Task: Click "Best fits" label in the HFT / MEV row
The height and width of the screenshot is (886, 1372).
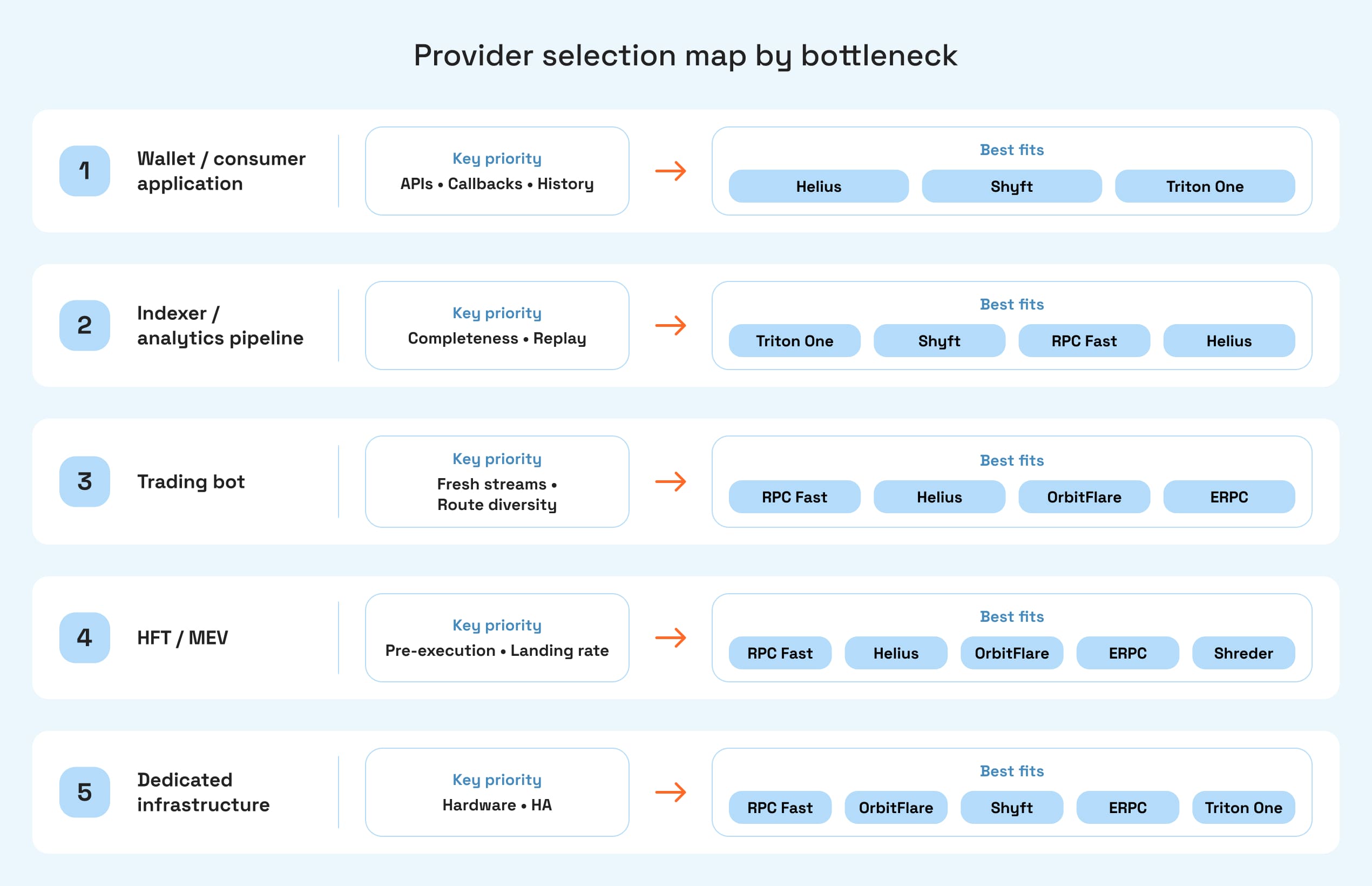Action: coord(1011,617)
